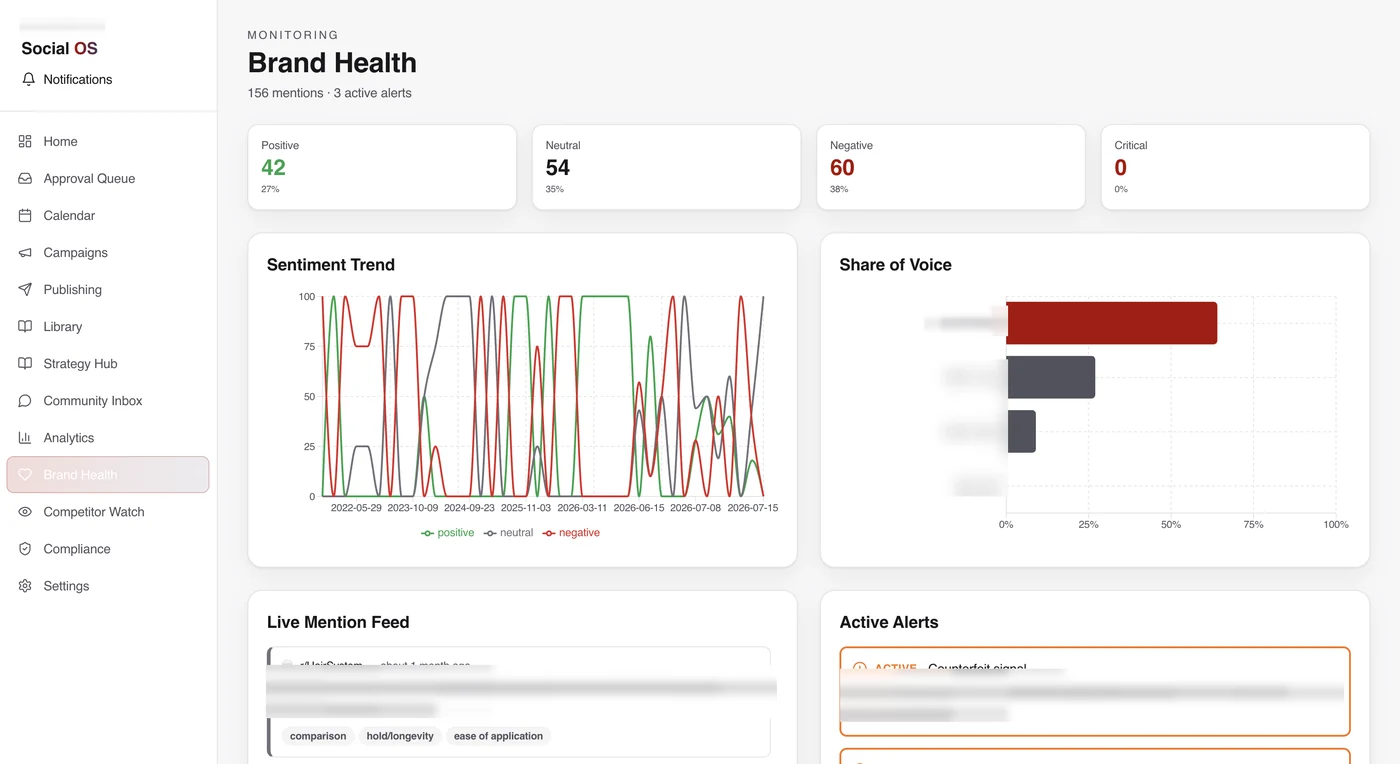The height and width of the screenshot is (764, 1400).
Task: Select the Analytics bar chart icon
Action: [25, 437]
